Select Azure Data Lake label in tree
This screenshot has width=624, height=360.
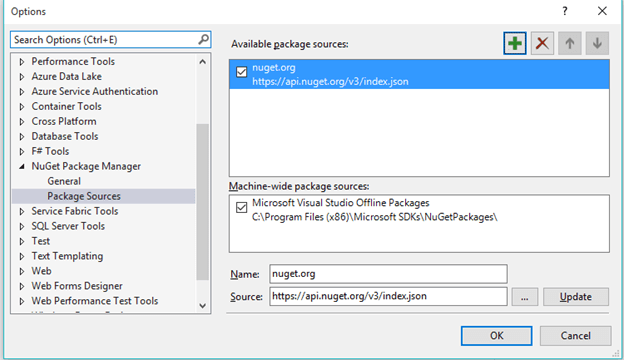pyautogui.click(x=66, y=76)
